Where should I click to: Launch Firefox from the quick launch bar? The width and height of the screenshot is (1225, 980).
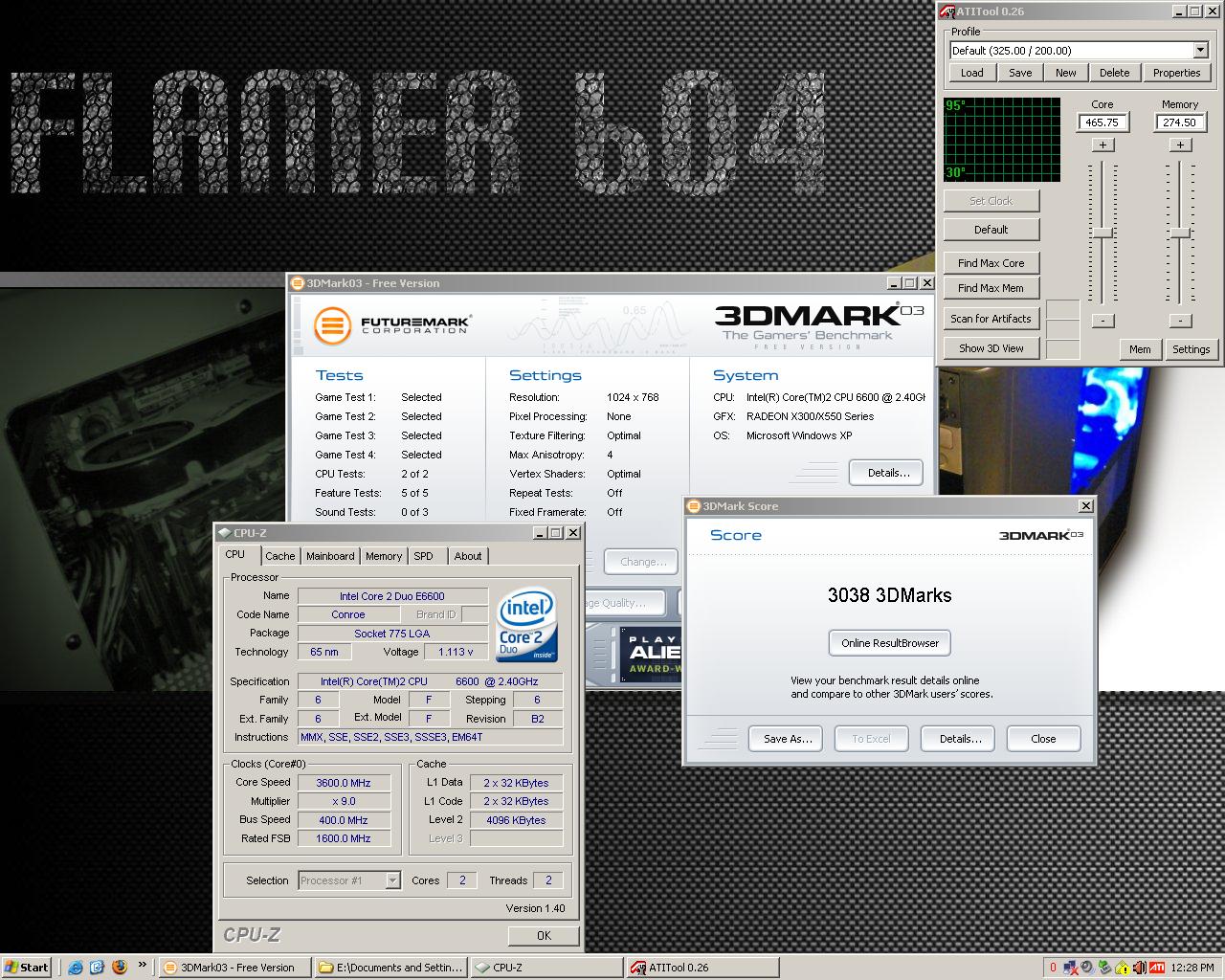point(120,967)
